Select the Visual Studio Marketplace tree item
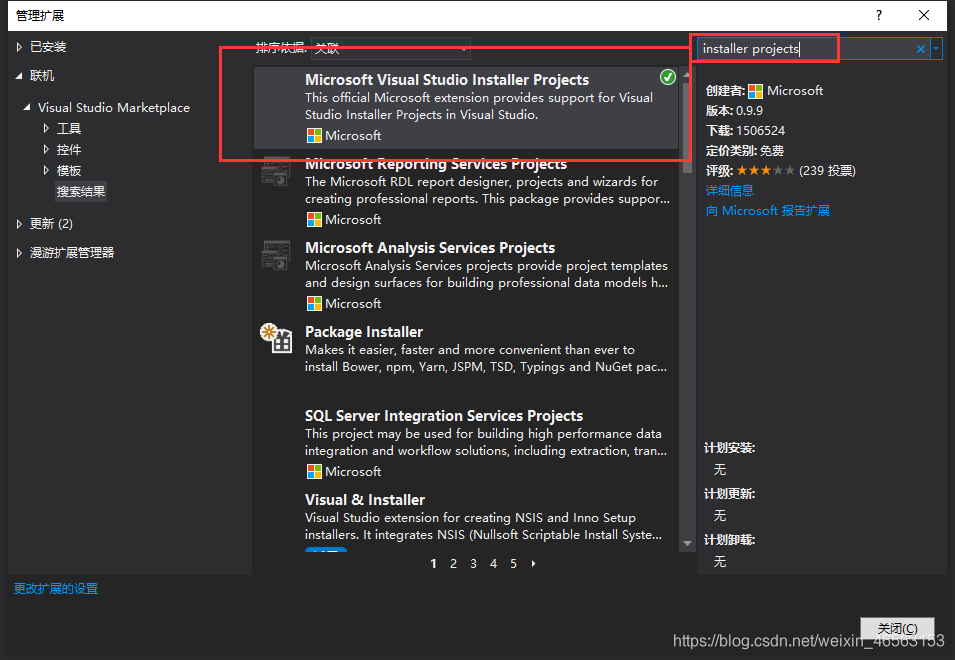955x660 pixels. click(x=114, y=108)
